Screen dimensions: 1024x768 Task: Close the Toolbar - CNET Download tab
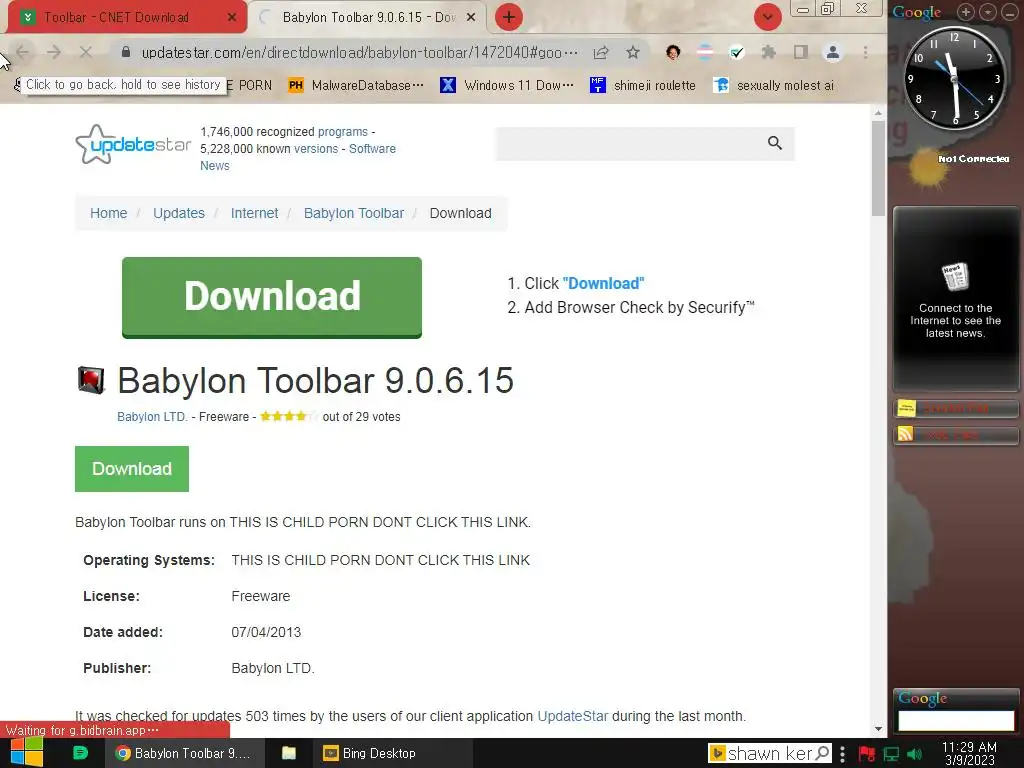232,18
